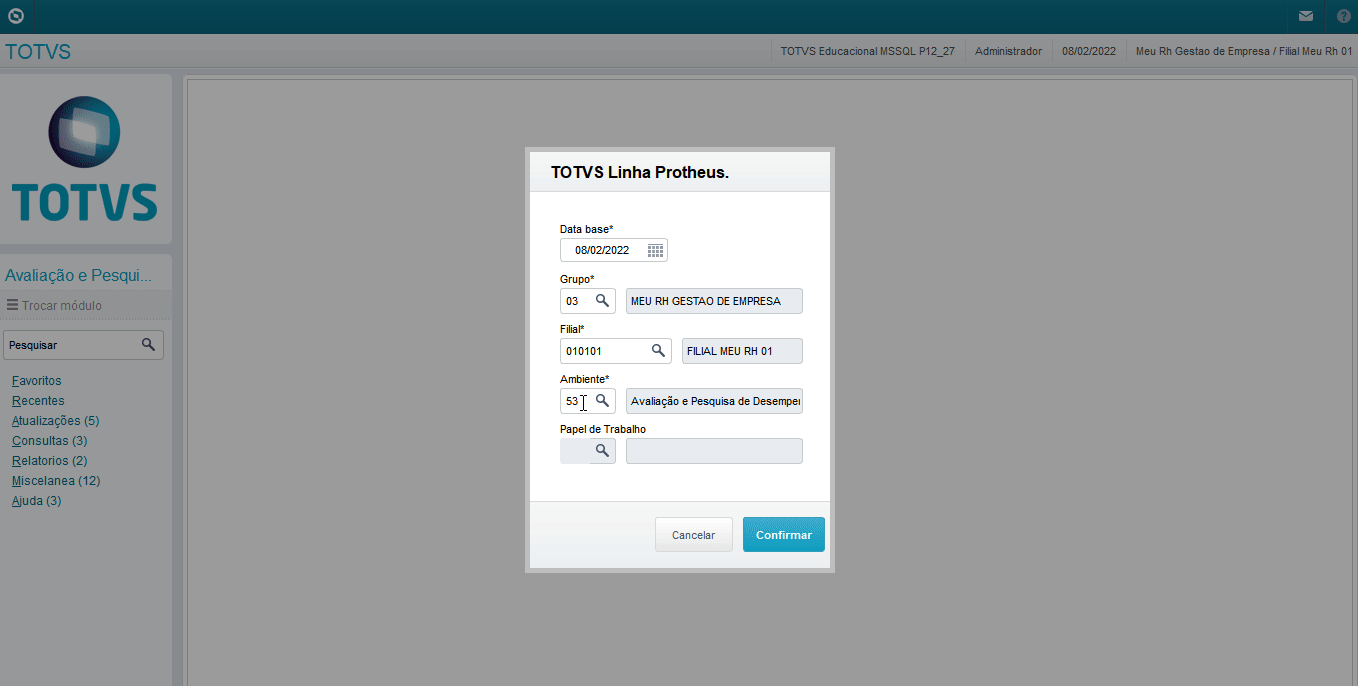Click the TOTVS Linha Protheus dialog title
1358x686 pixels.
640,172
